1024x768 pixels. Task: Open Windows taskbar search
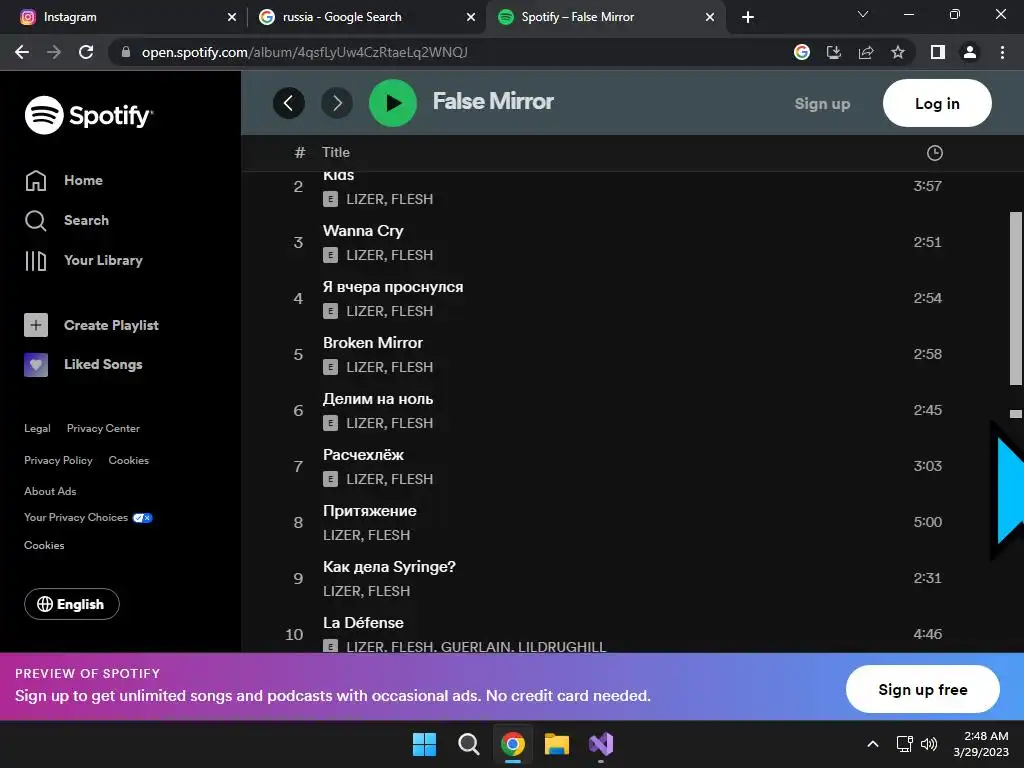(469, 744)
